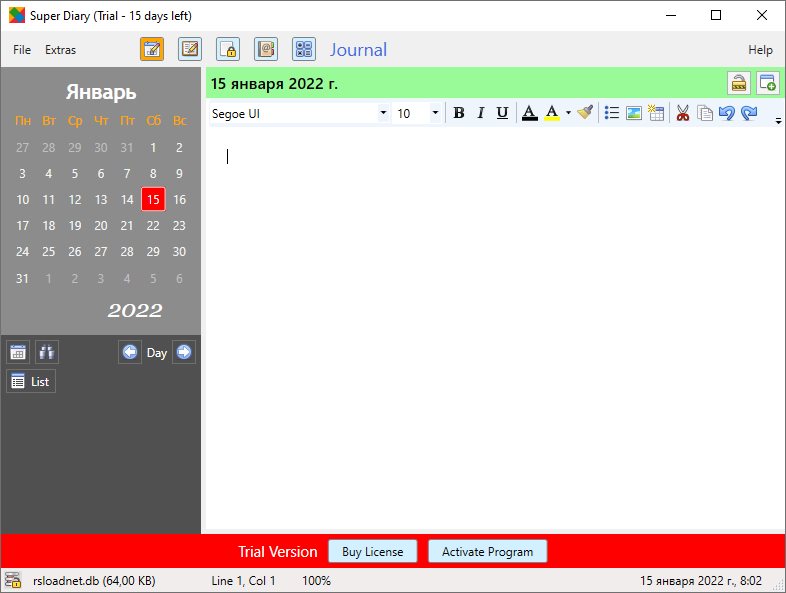Select January 22 in the calendar
Screen dimensions: 786x593
coord(153,226)
